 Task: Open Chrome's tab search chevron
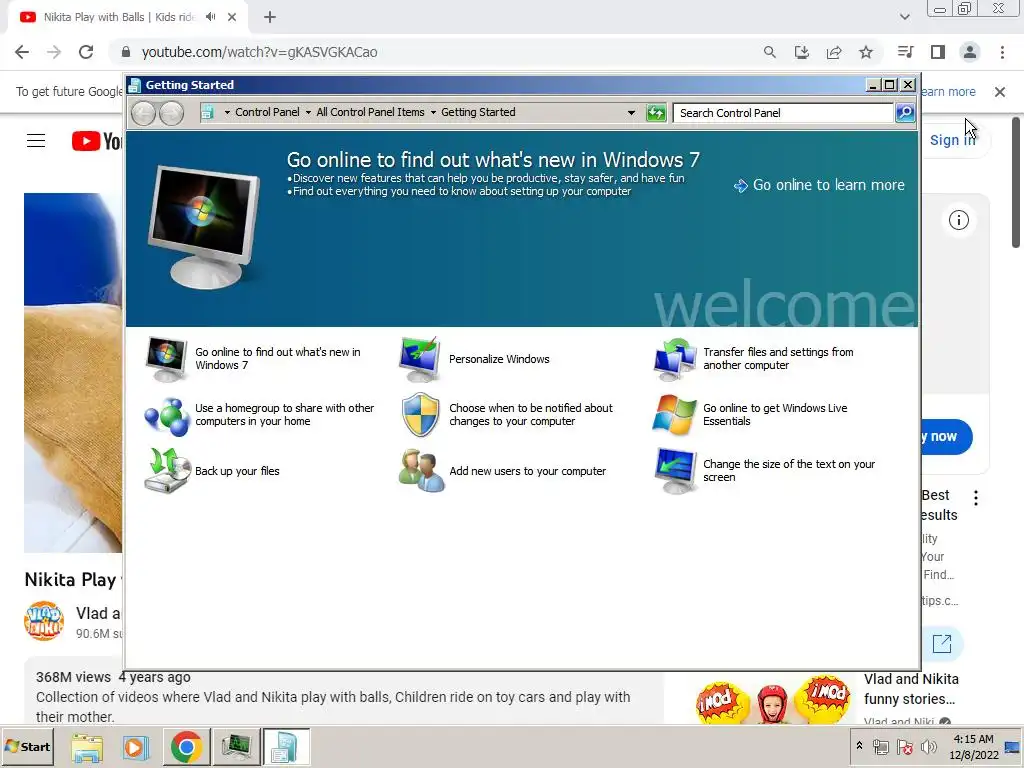904,17
